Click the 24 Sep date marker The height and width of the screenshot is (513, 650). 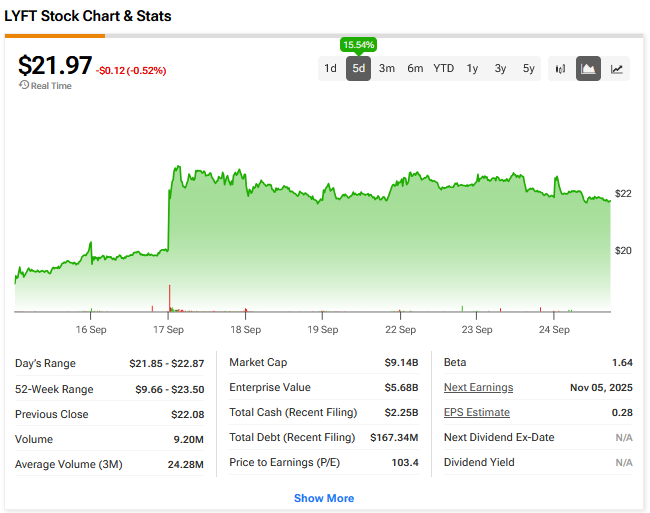pyautogui.click(x=554, y=329)
